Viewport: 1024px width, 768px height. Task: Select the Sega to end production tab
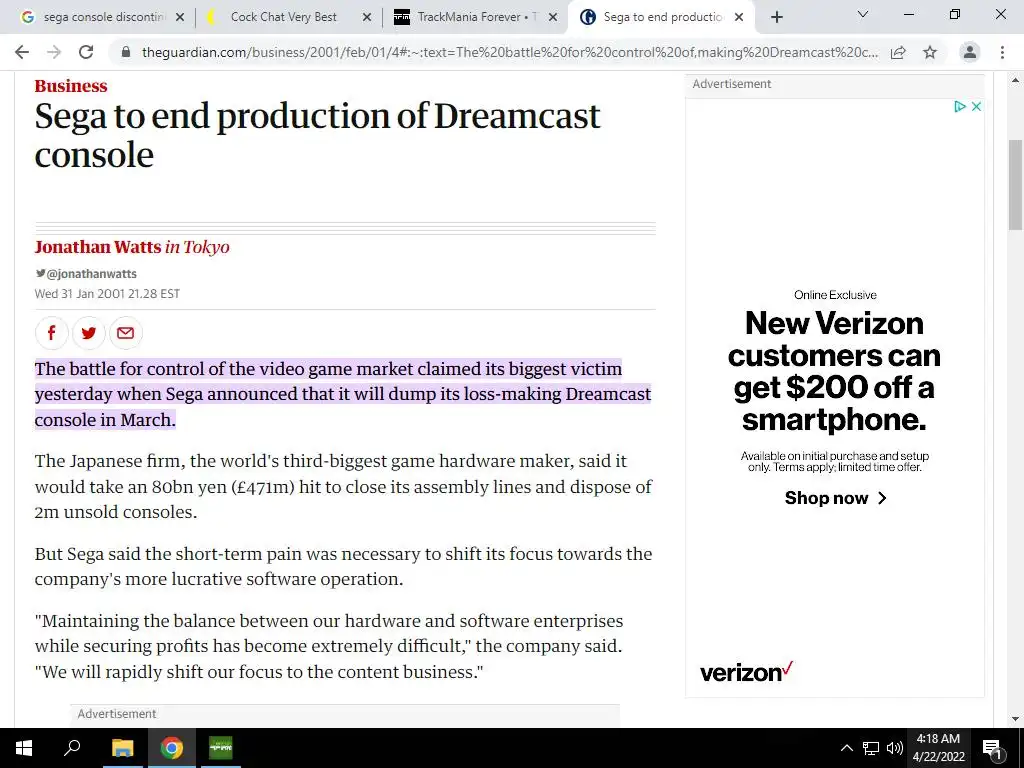click(x=662, y=17)
